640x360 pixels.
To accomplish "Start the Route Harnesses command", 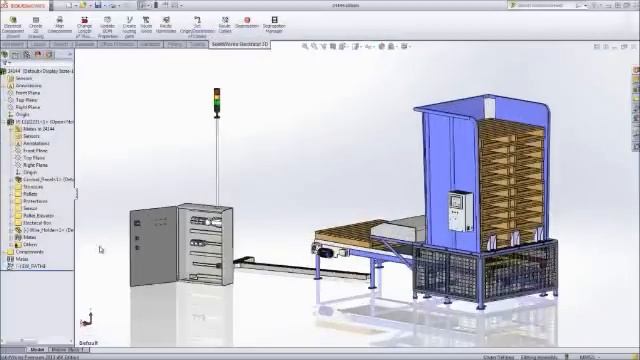I will 166,25.
